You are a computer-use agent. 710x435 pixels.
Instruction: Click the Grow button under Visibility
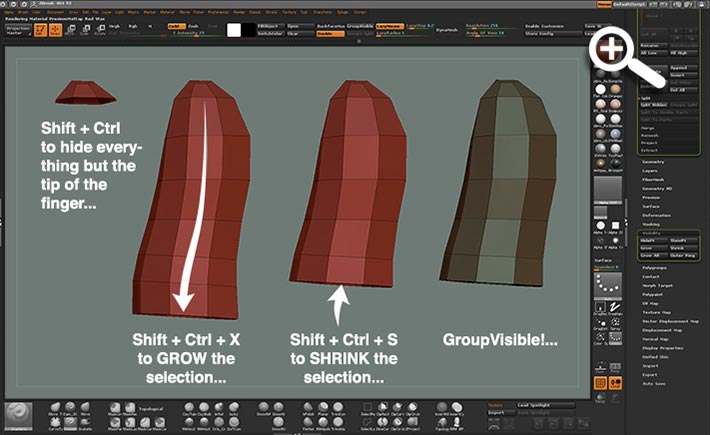click(x=649, y=248)
